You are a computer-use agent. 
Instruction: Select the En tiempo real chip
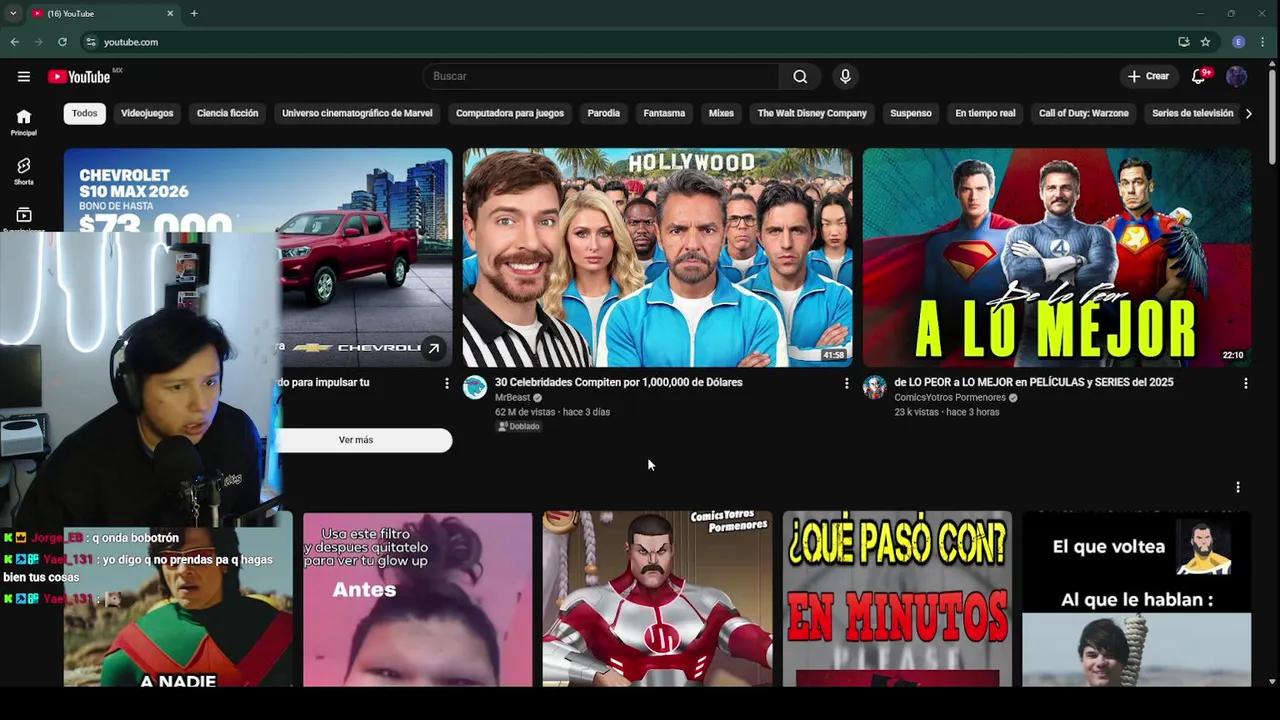[985, 113]
